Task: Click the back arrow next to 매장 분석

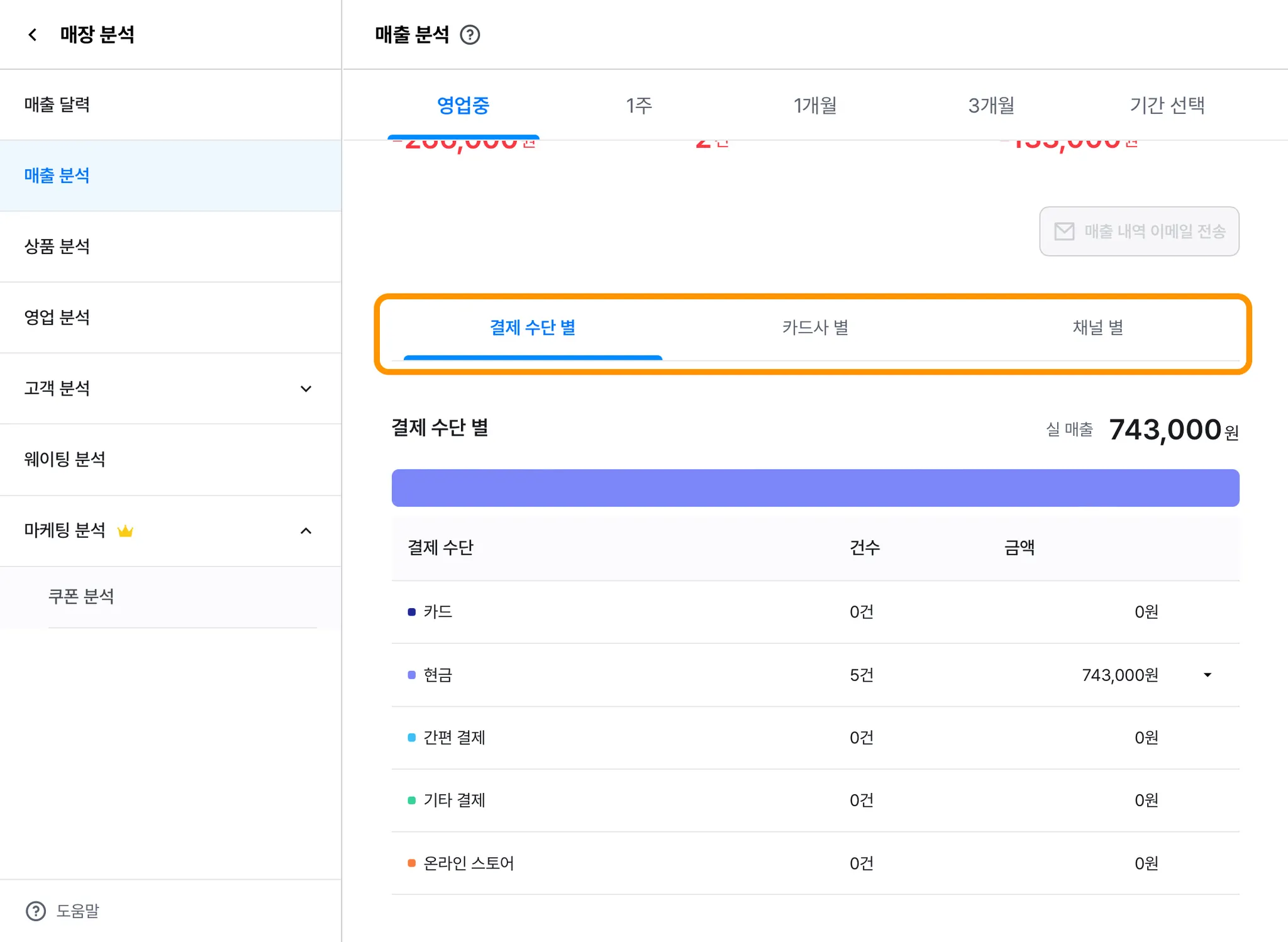Action: (x=33, y=35)
